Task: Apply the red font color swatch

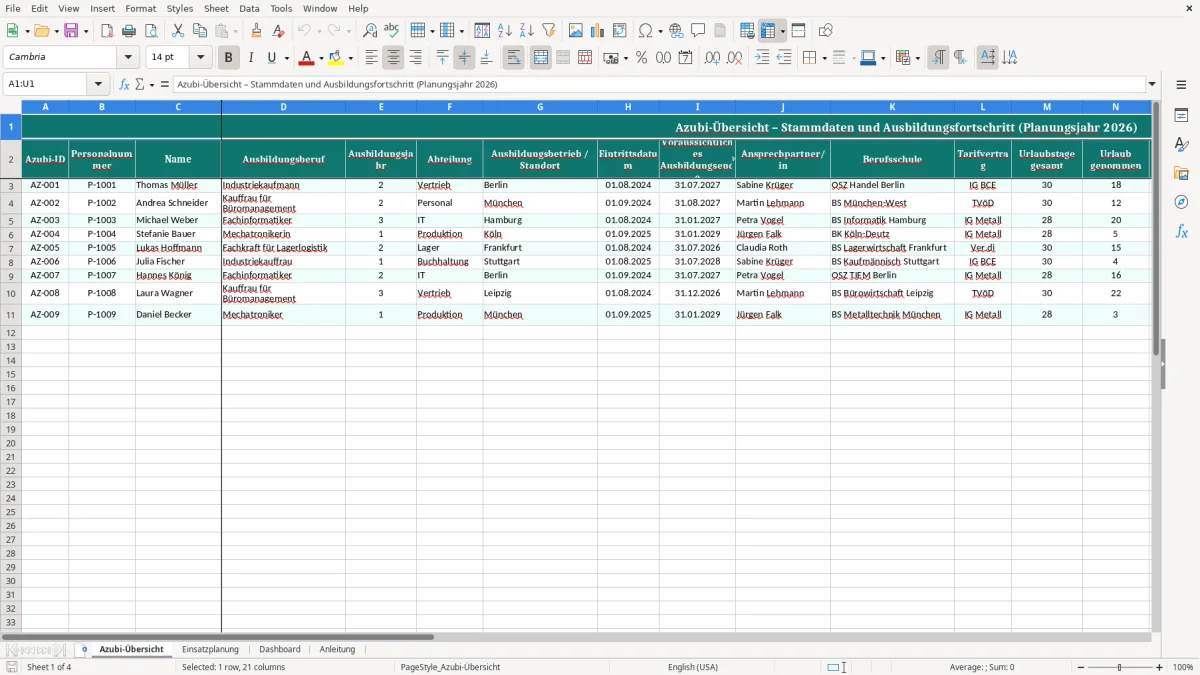Action: (x=307, y=58)
